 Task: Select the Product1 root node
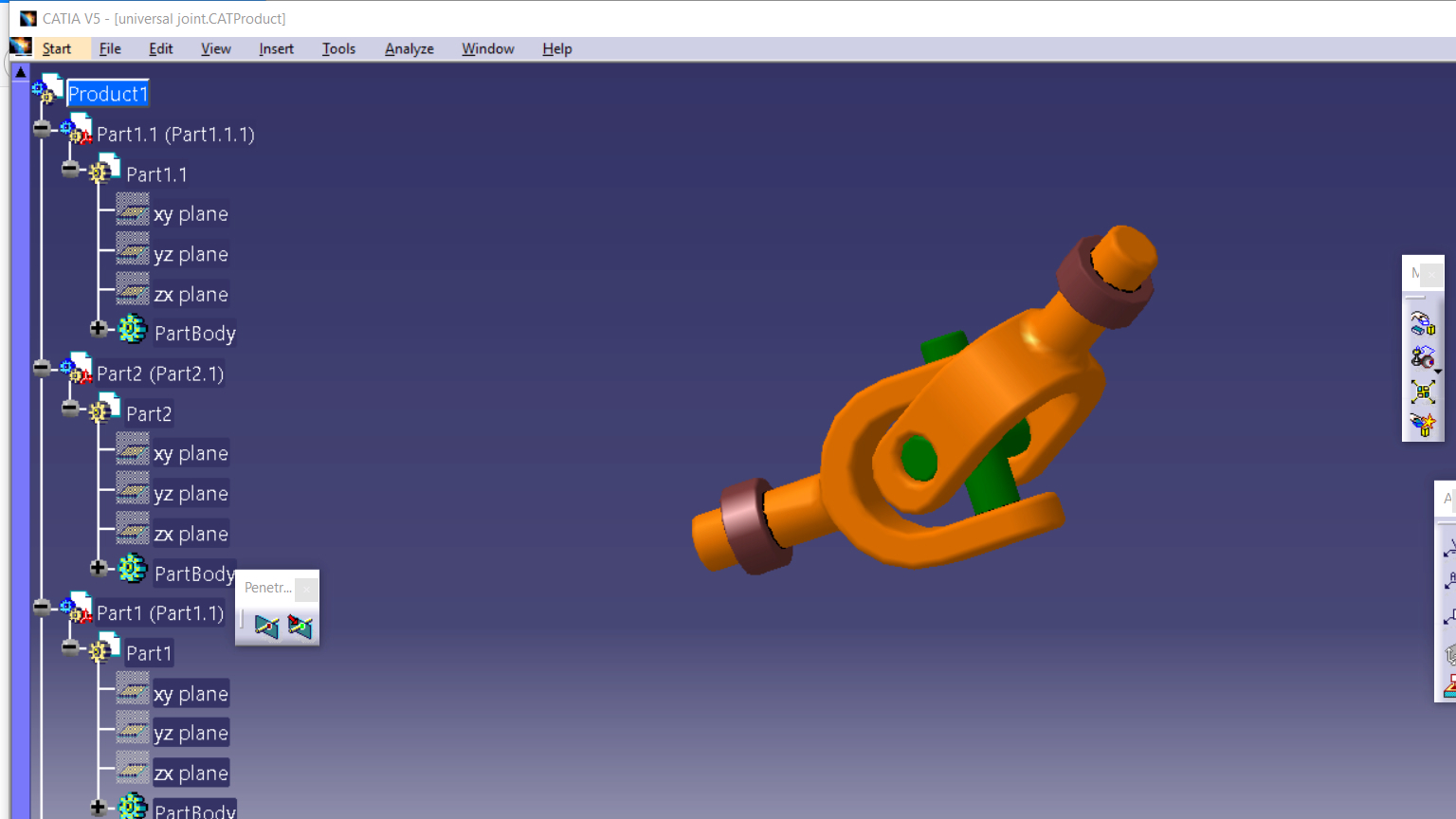pos(108,94)
